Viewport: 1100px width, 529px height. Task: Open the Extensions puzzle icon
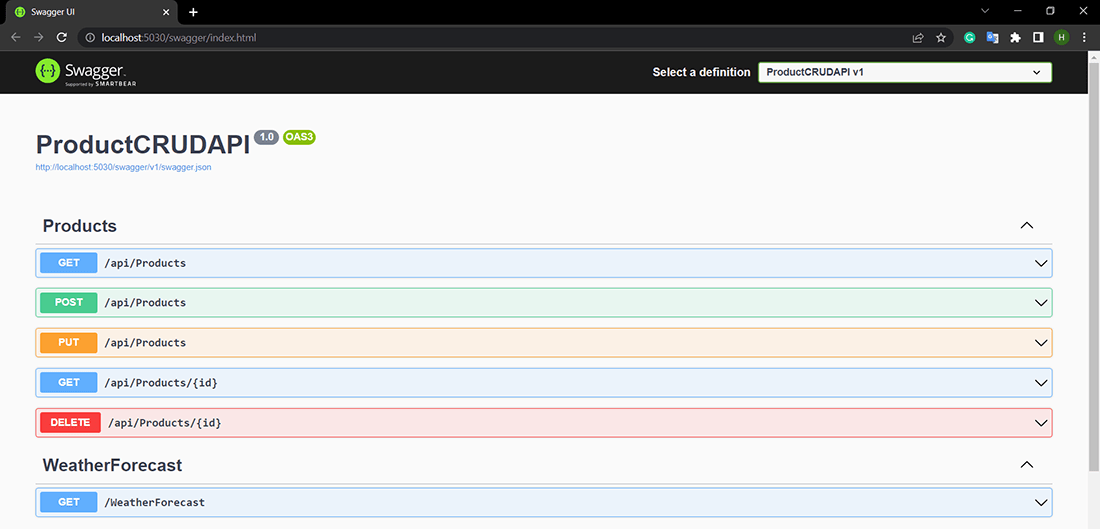click(1015, 38)
